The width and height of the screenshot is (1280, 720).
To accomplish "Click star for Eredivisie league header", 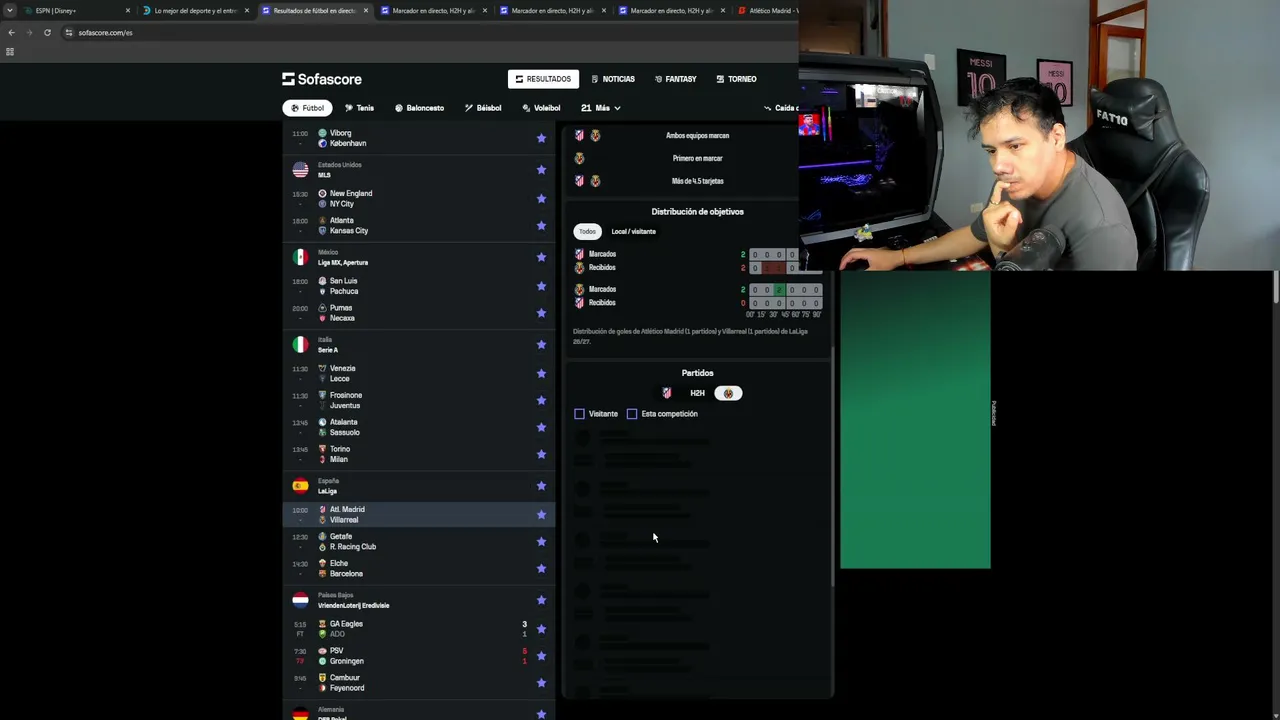I will coord(541,600).
